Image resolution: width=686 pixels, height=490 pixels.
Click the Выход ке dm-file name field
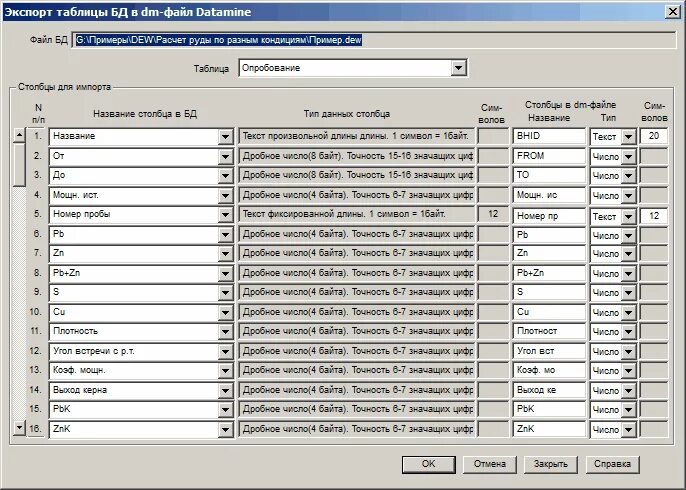(549, 390)
